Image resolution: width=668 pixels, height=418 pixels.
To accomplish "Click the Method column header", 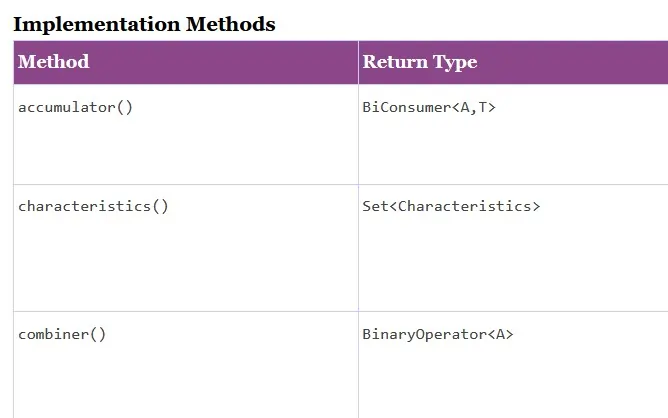I will 54,62.
